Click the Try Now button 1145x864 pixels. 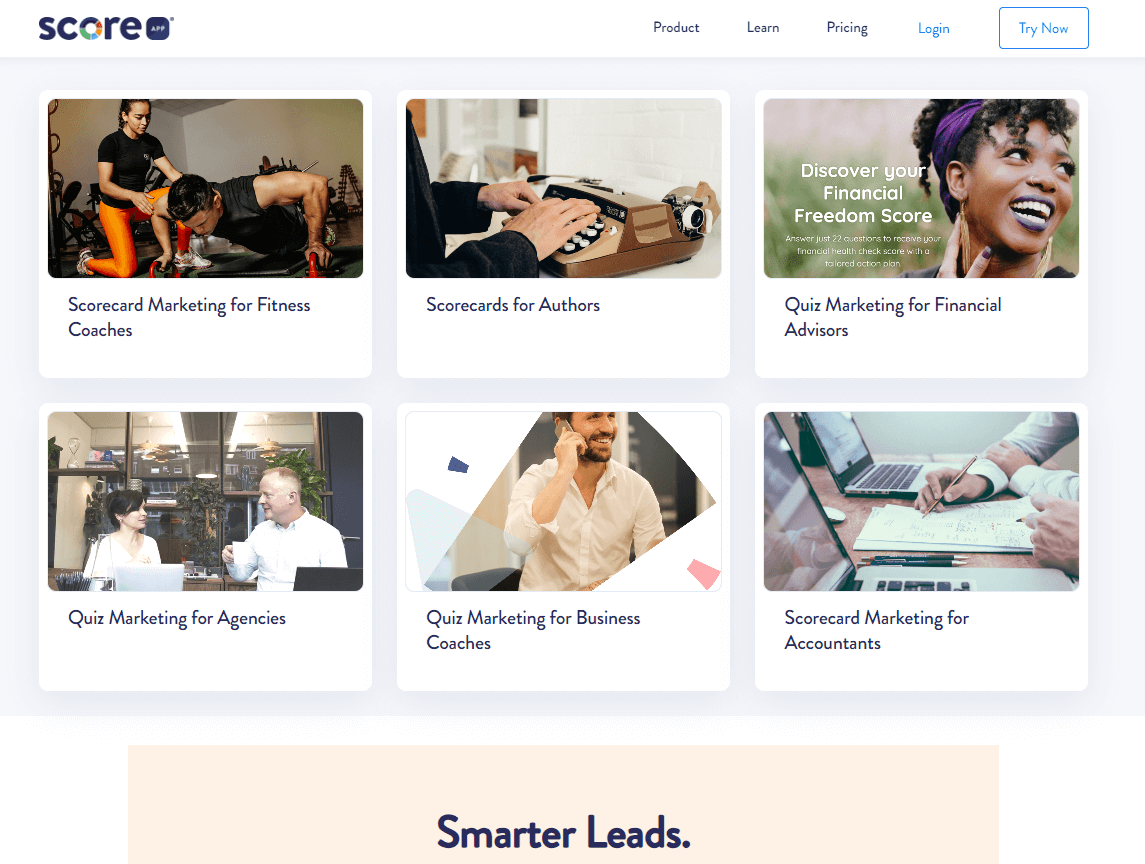tap(1043, 28)
